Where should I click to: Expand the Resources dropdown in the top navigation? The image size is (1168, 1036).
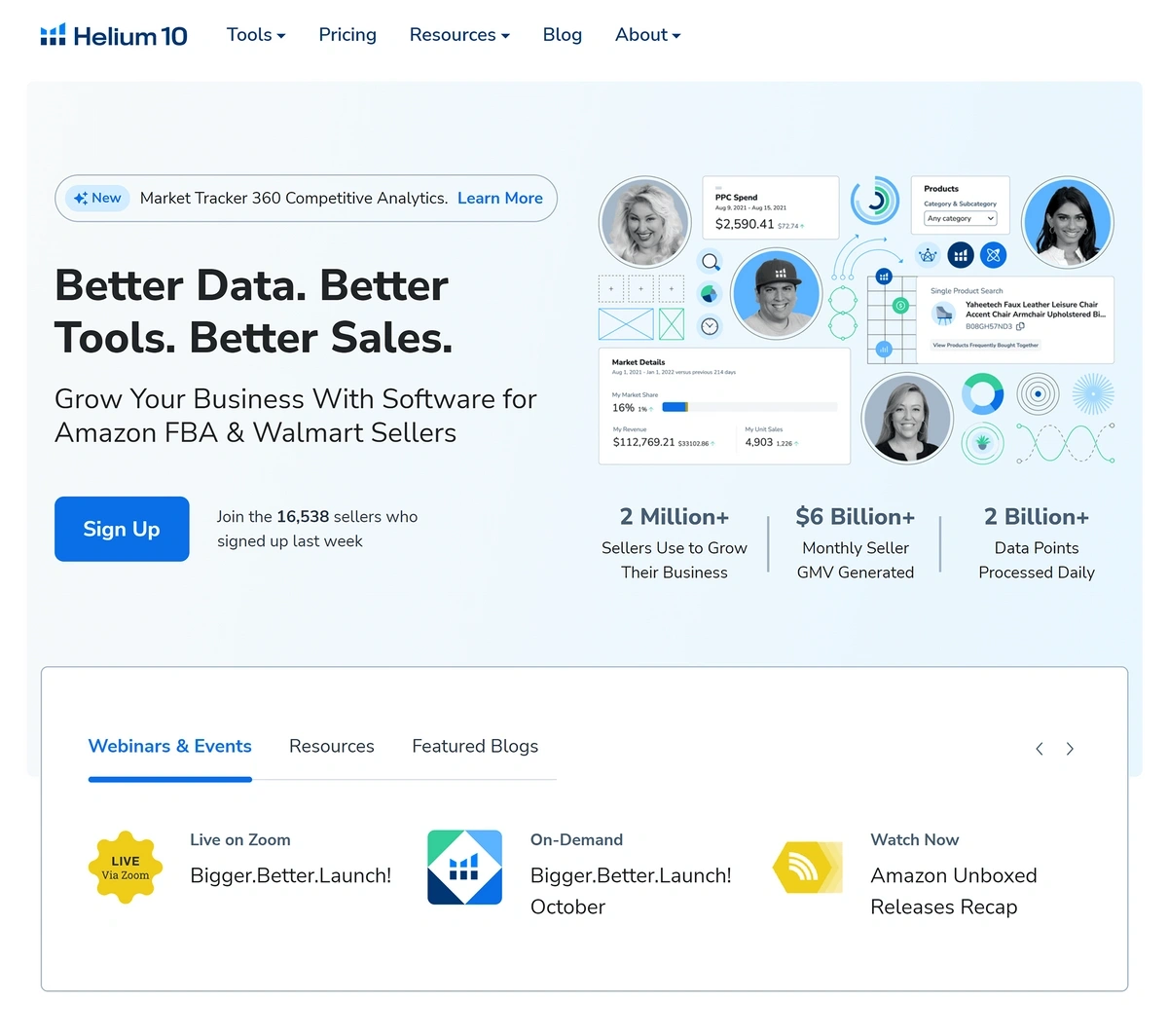[459, 35]
